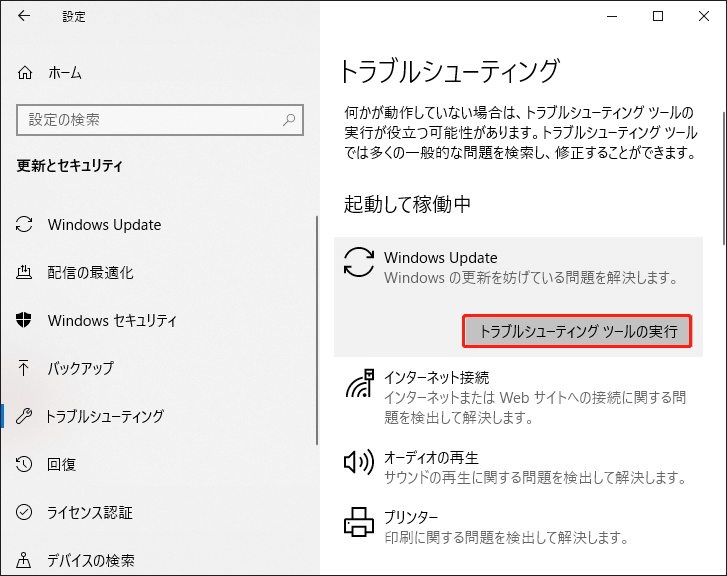Click the トラブルシューティング page heading
The width and height of the screenshot is (727, 576).
click(x=451, y=71)
